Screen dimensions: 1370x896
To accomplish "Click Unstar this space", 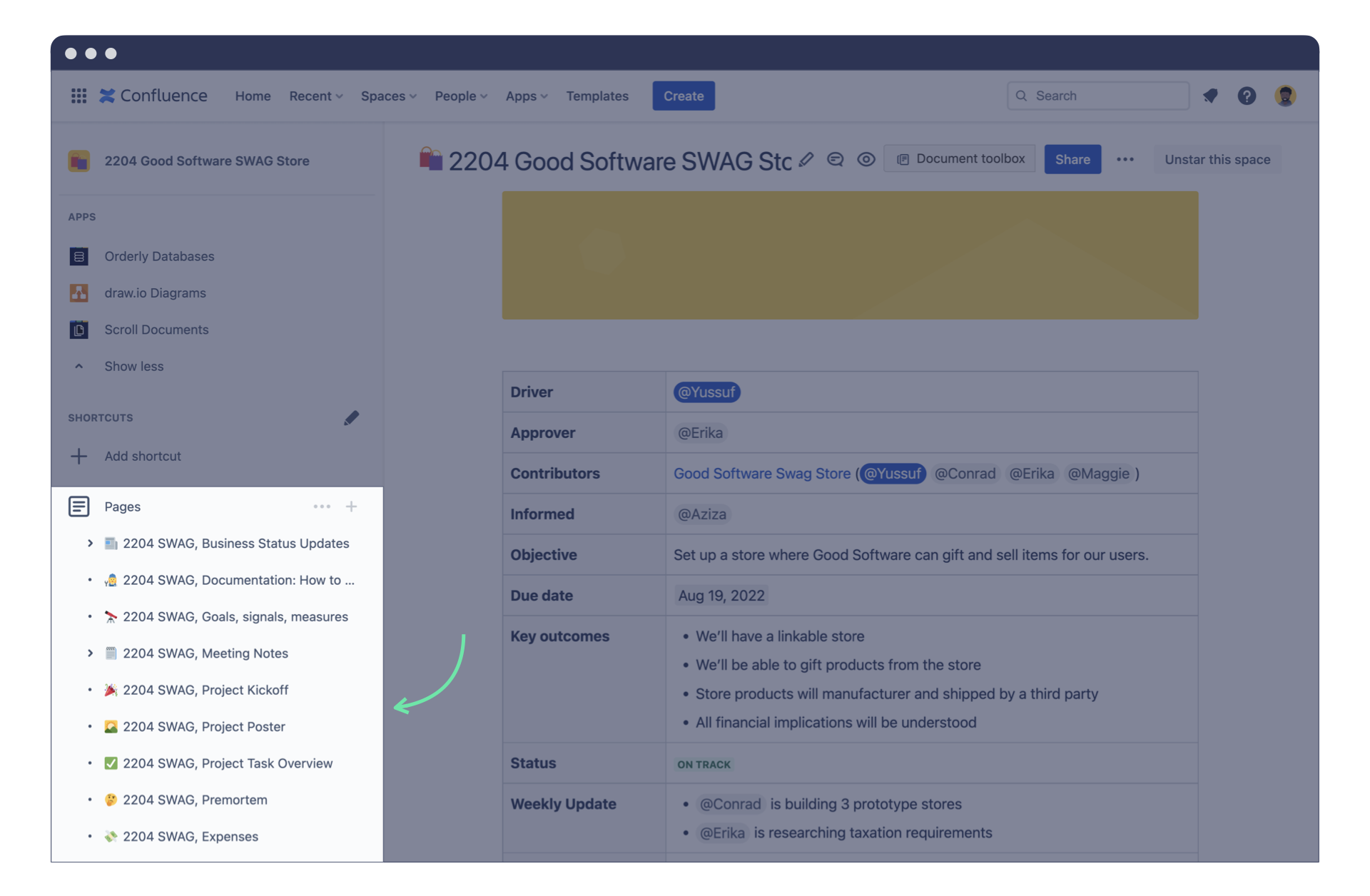I will (1217, 160).
